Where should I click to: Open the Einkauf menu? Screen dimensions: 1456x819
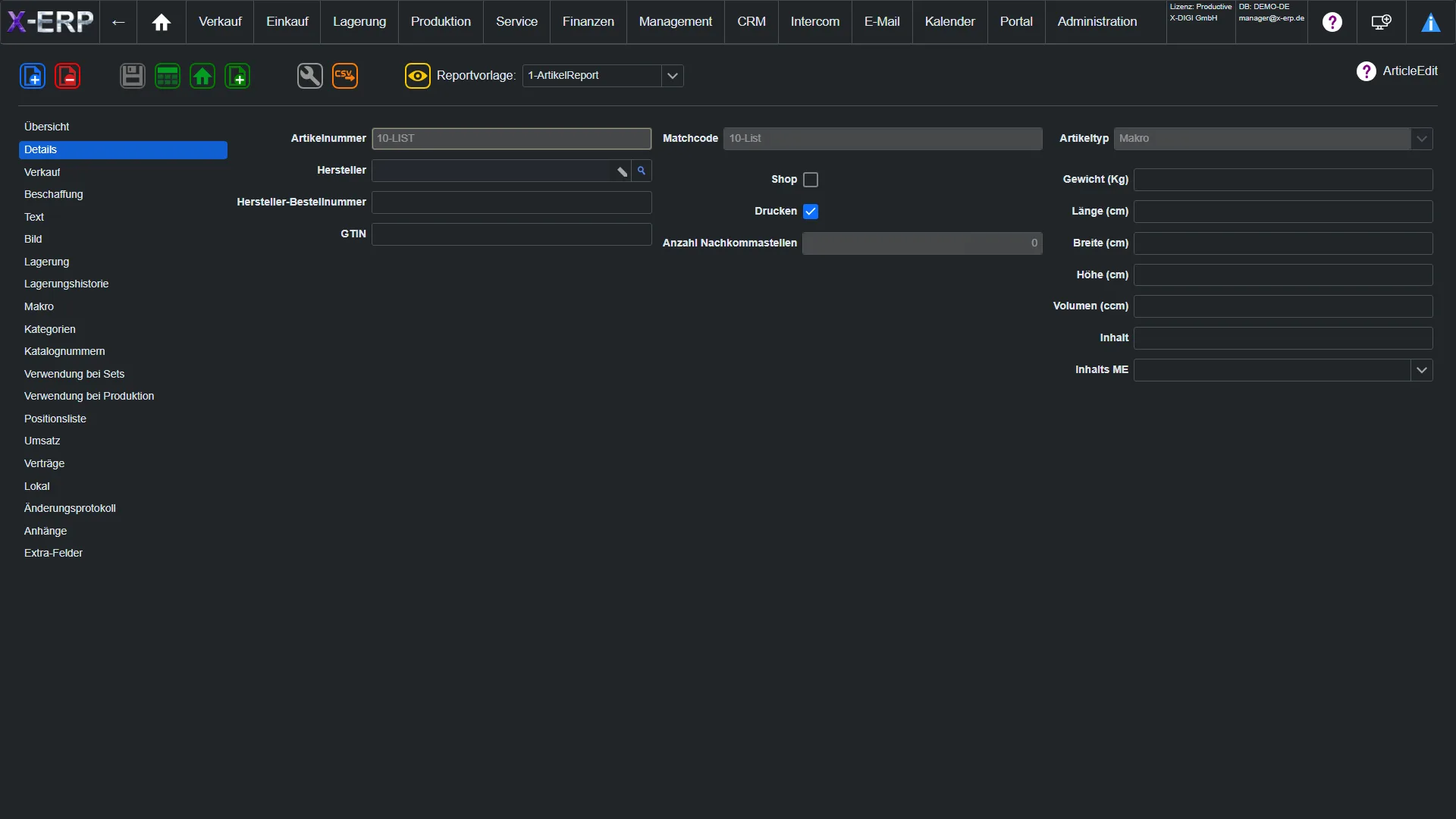click(287, 22)
